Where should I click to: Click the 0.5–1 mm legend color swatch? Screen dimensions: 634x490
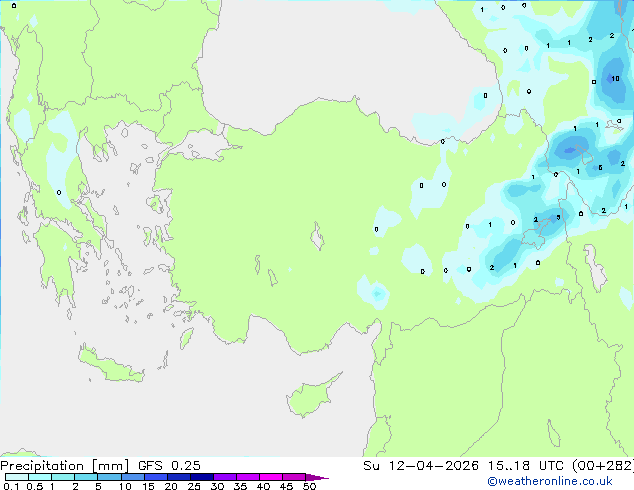pos(40,477)
